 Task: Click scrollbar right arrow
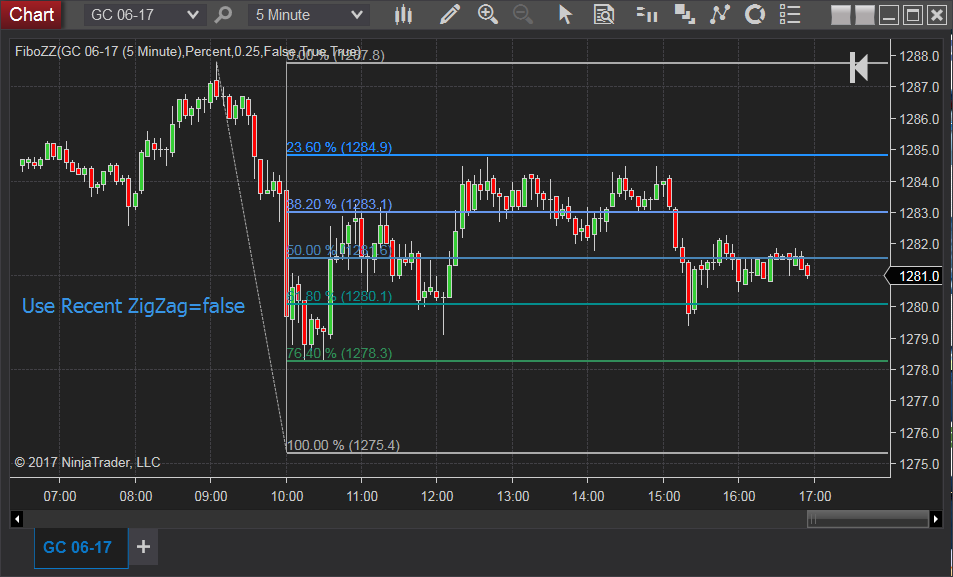tap(935, 519)
